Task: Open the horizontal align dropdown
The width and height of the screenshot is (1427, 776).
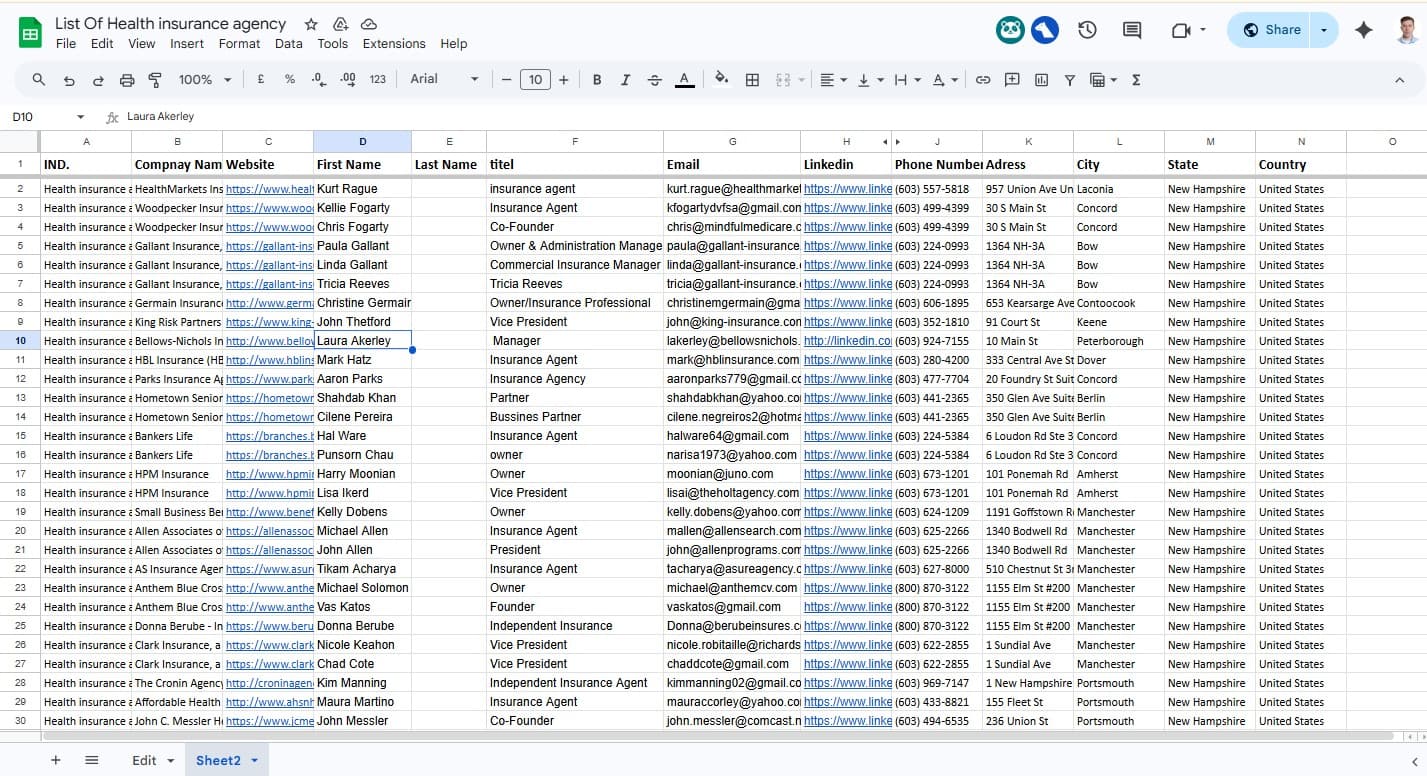Action: pyautogui.click(x=834, y=80)
